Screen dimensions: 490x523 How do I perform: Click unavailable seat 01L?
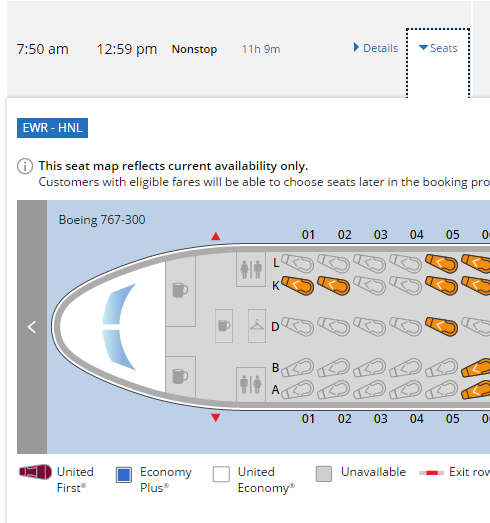coord(298,264)
